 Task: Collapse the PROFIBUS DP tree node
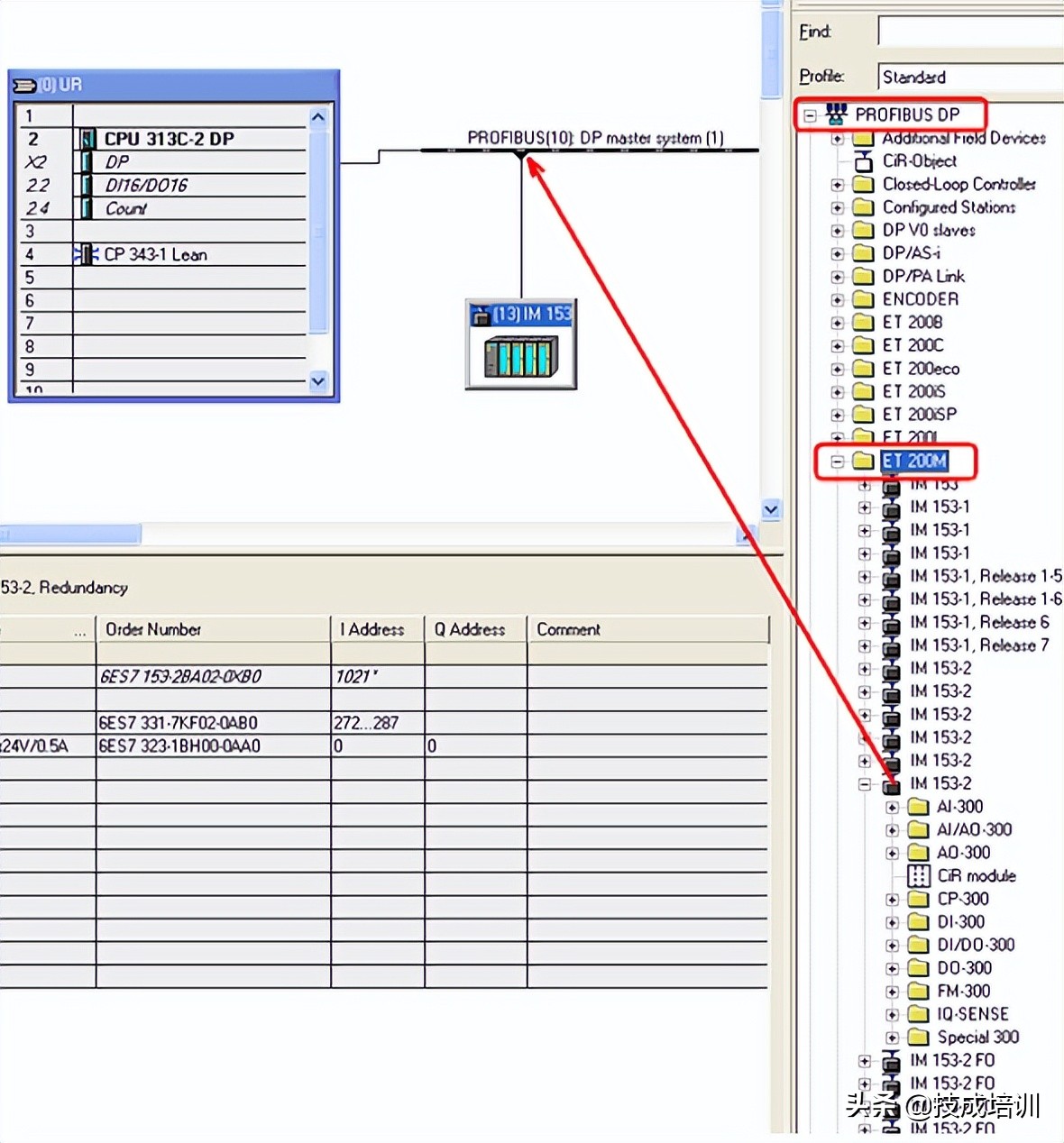tap(810, 115)
